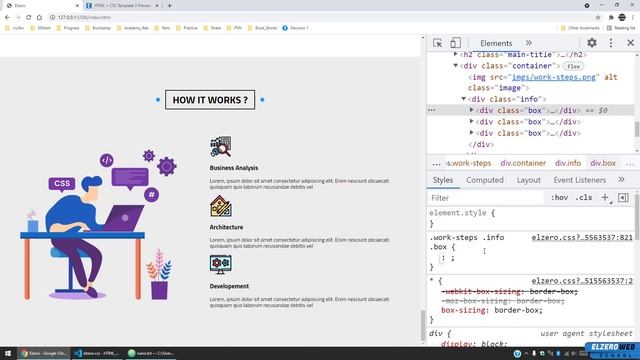Expand the third div box node

pyautogui.click(x=471, y=133)
